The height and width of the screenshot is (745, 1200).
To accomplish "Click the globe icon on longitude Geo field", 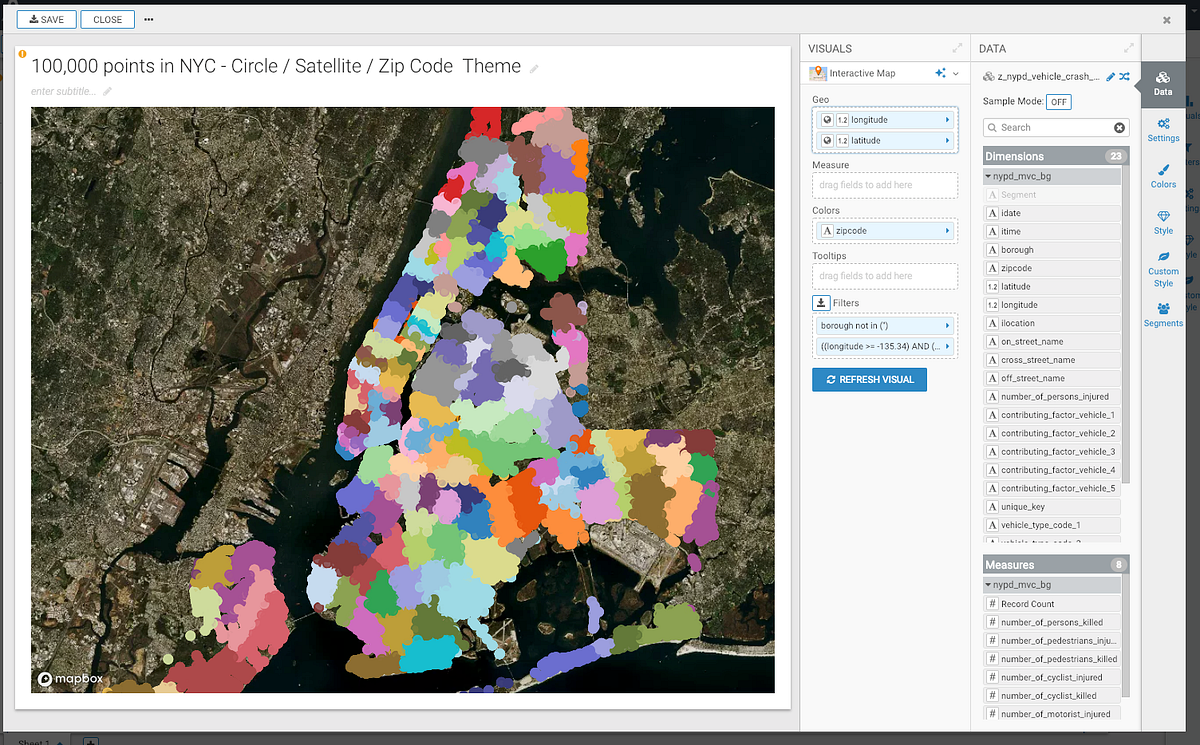I will pyautogui.click(x=827, y=120).
